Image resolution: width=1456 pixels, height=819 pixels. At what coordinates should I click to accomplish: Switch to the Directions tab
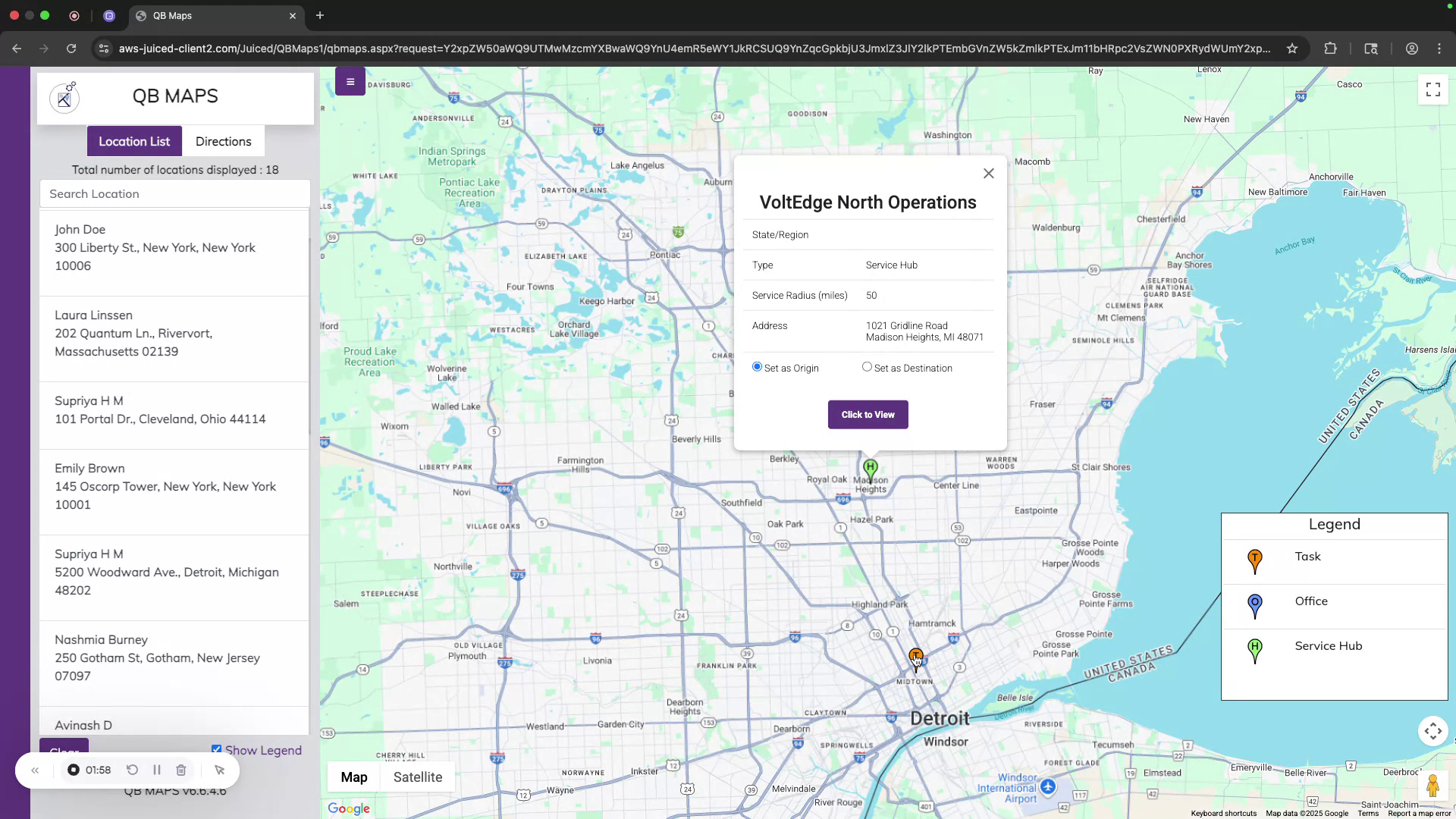(223, 141)
